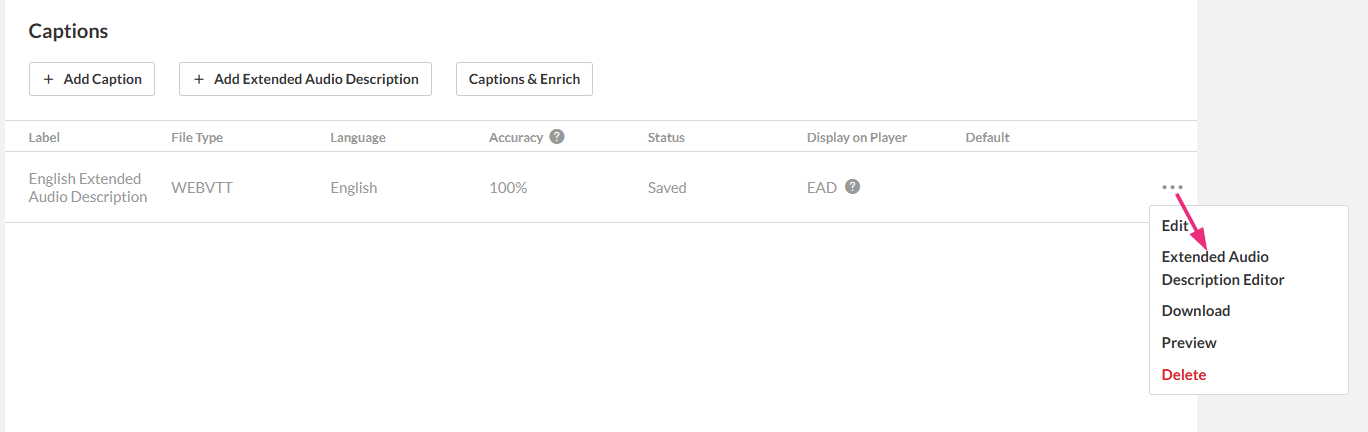
Task: Click the Saved status cell
Action: pyautogui.click(x=667, y=188)
